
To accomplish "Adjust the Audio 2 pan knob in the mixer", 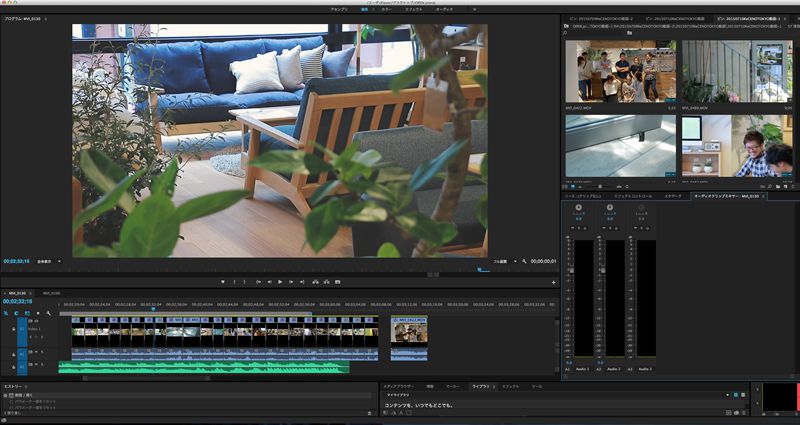I will pos(610,207).
